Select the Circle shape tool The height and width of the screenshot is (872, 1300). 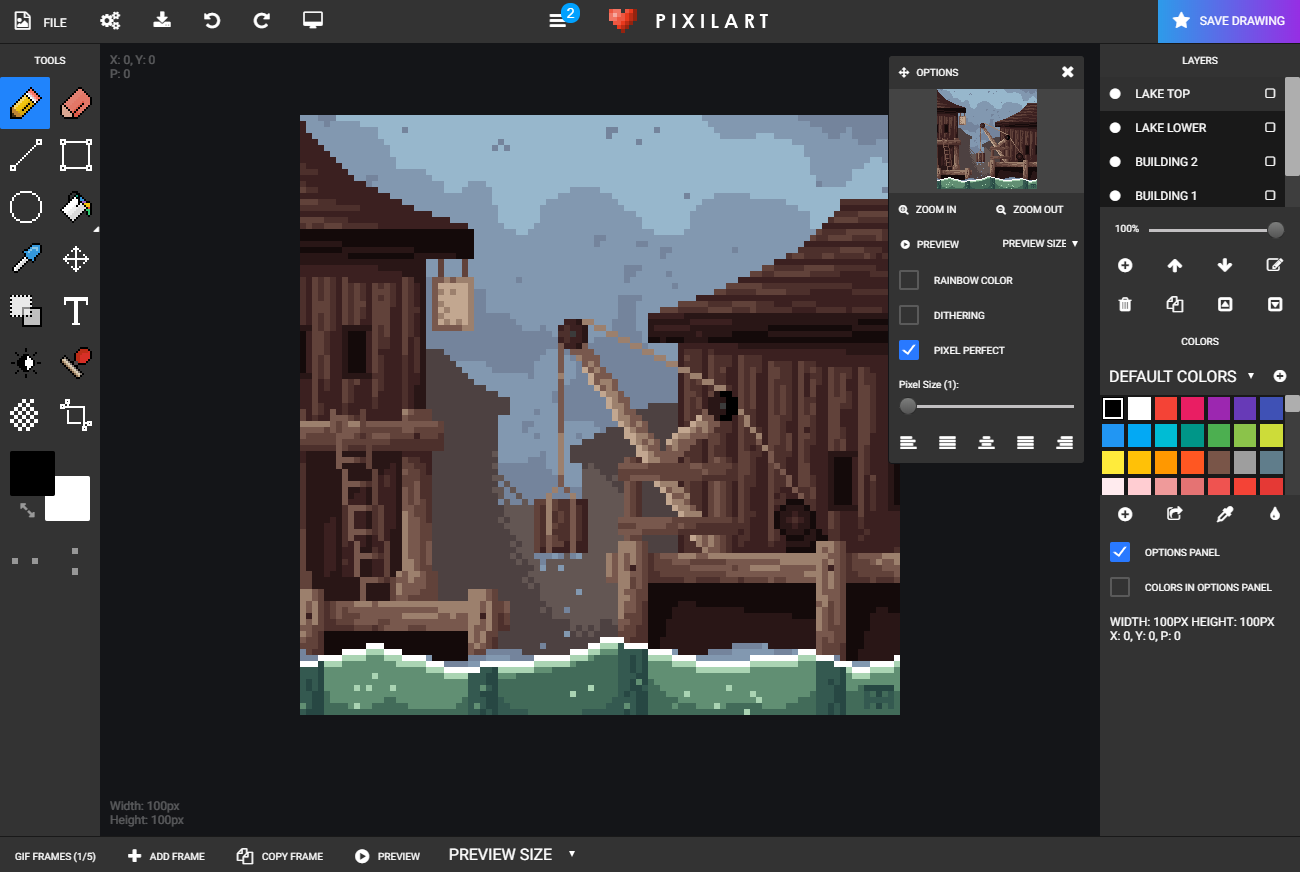coord(24,207)
